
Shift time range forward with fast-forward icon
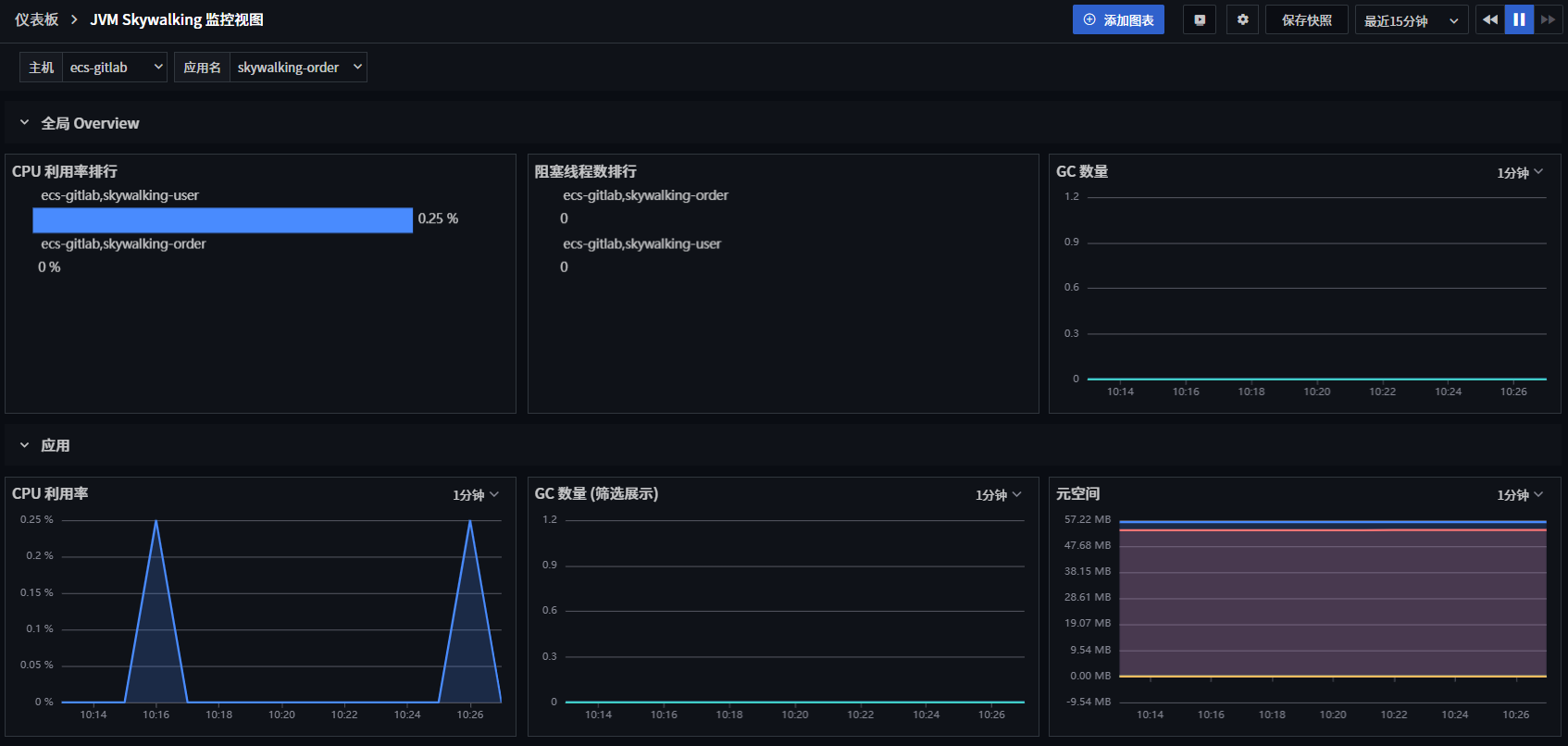coord(1549,19)
